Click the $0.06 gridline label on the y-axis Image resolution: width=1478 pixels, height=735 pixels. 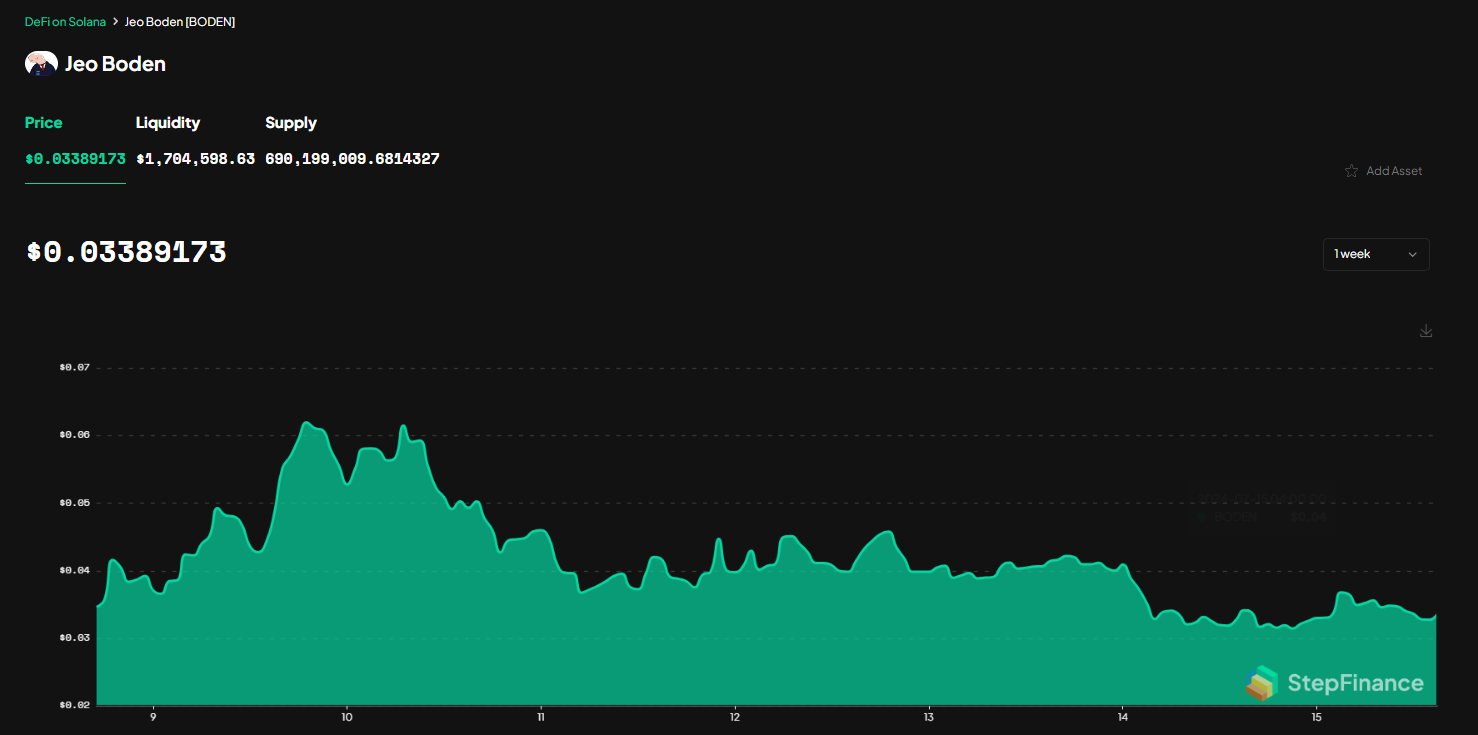point(73,434)
